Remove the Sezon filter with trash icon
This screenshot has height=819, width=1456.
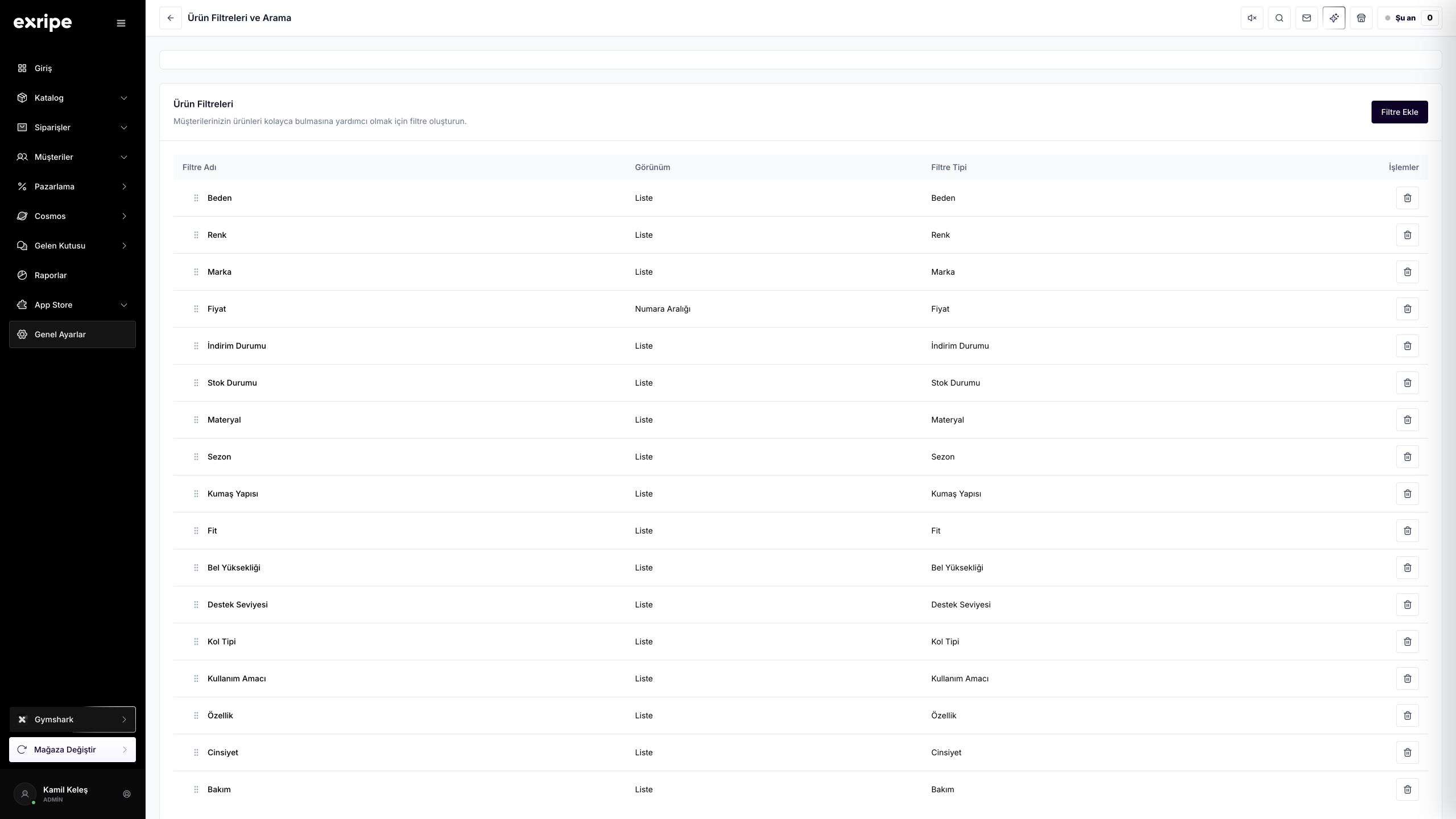[x=1407, y=457]
